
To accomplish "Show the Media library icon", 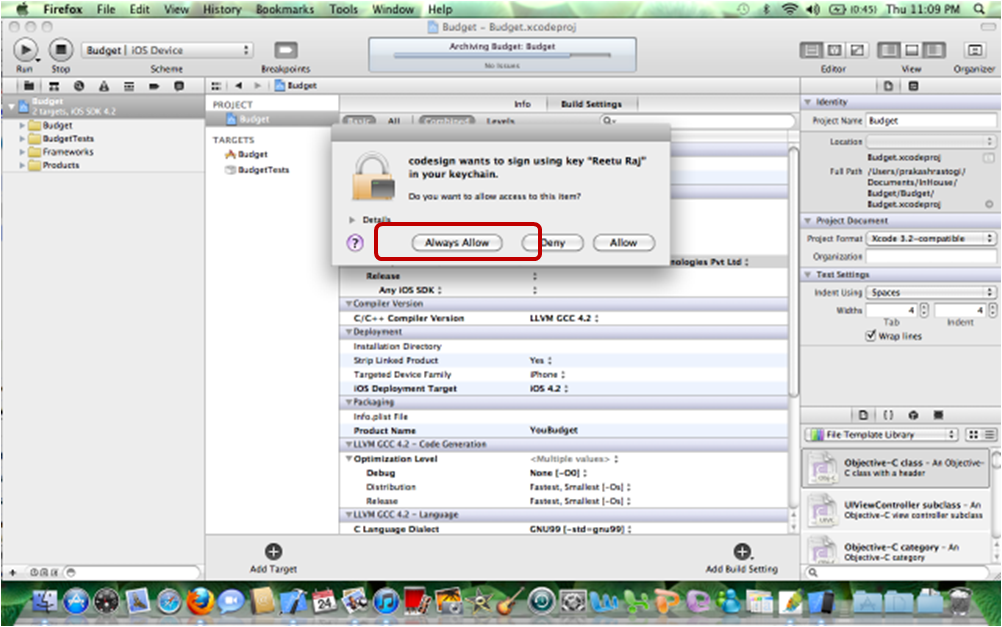I will [x=938, y=415].
